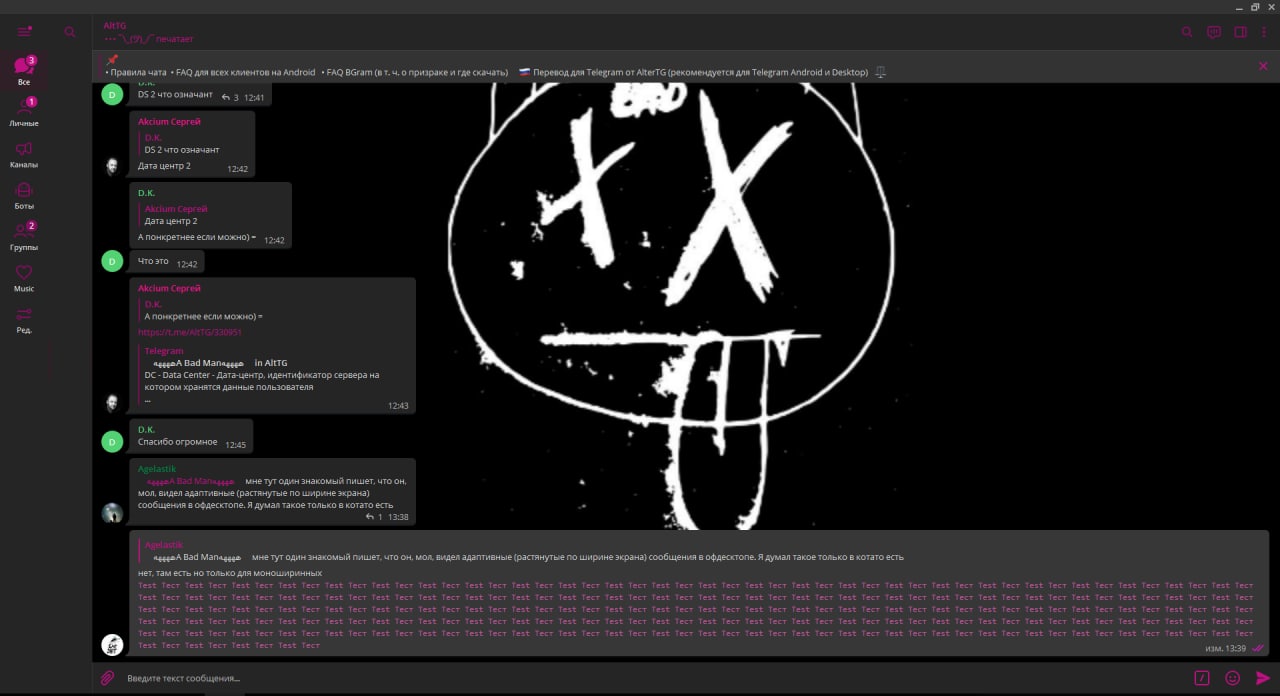Click the pin icon in pinned bar
Viewport: 1280px width, 696px height.
112,60
